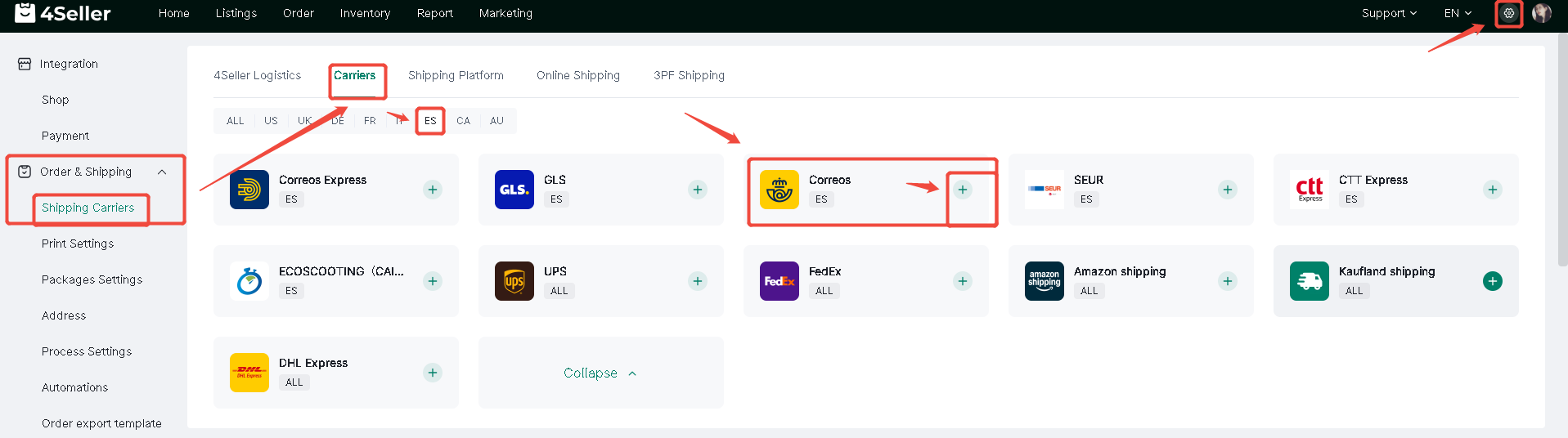Filter carriers by ES country
This screenshot has height=438, width=1568.
point(430,121)
